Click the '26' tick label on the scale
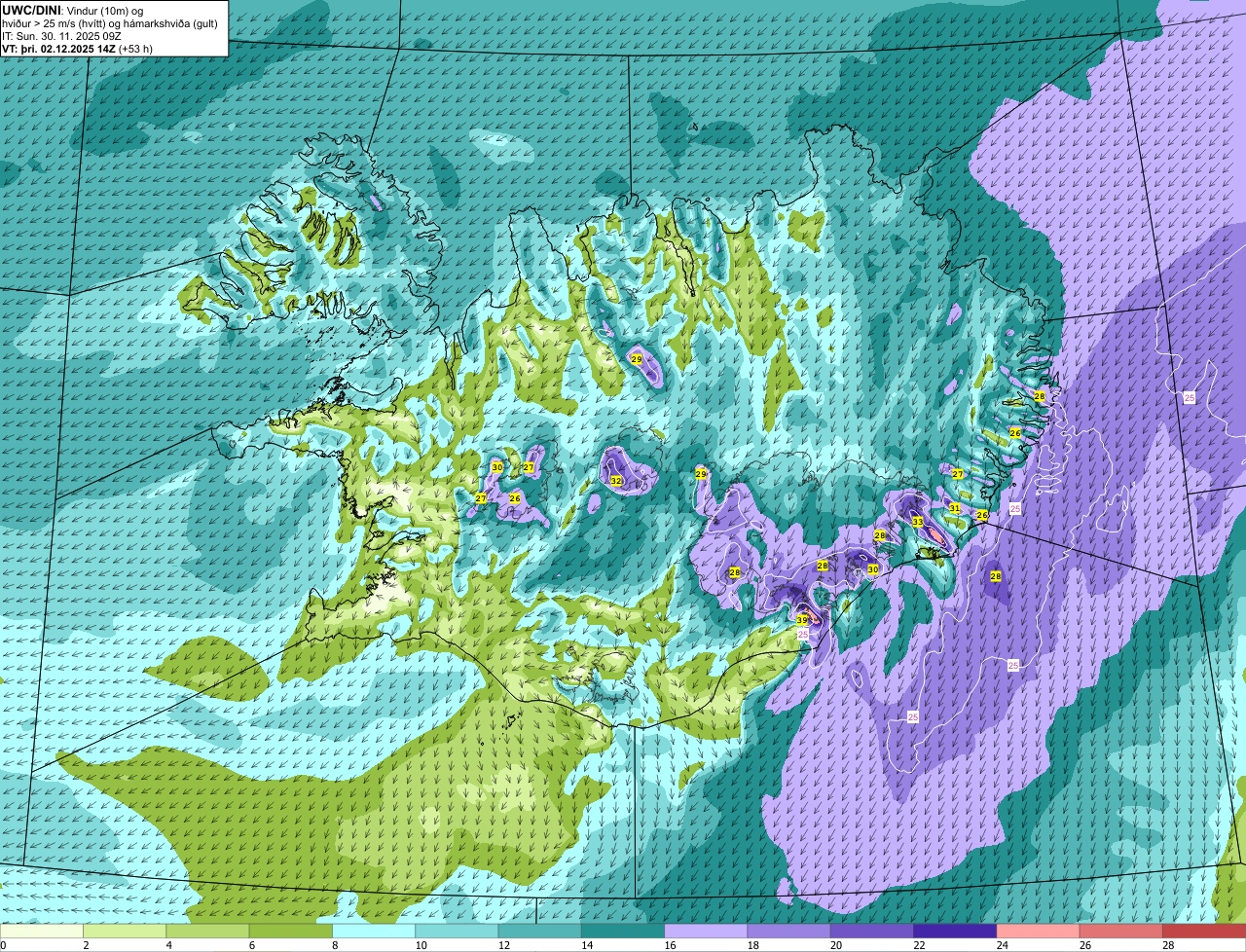Viewport: 1246px width, 952px height. pos(1085,945)
